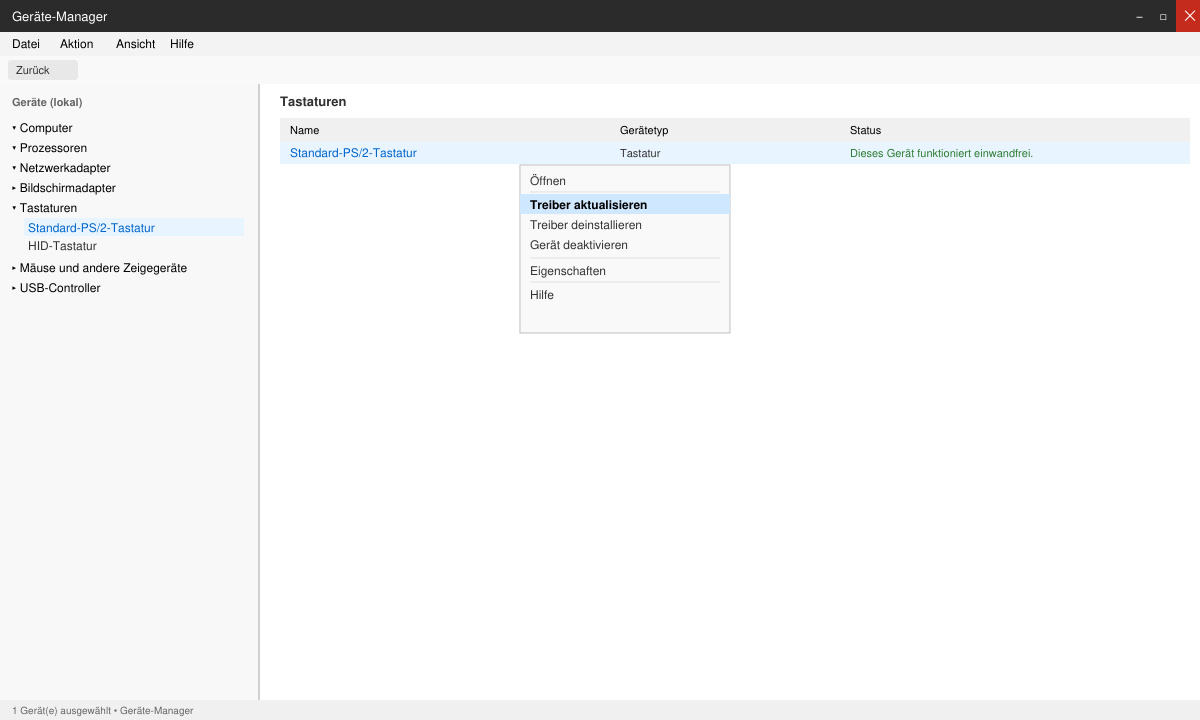1200x720 pixels.
Task: Expand the arrow beside USB-Controller
Action: coord(14,288)
